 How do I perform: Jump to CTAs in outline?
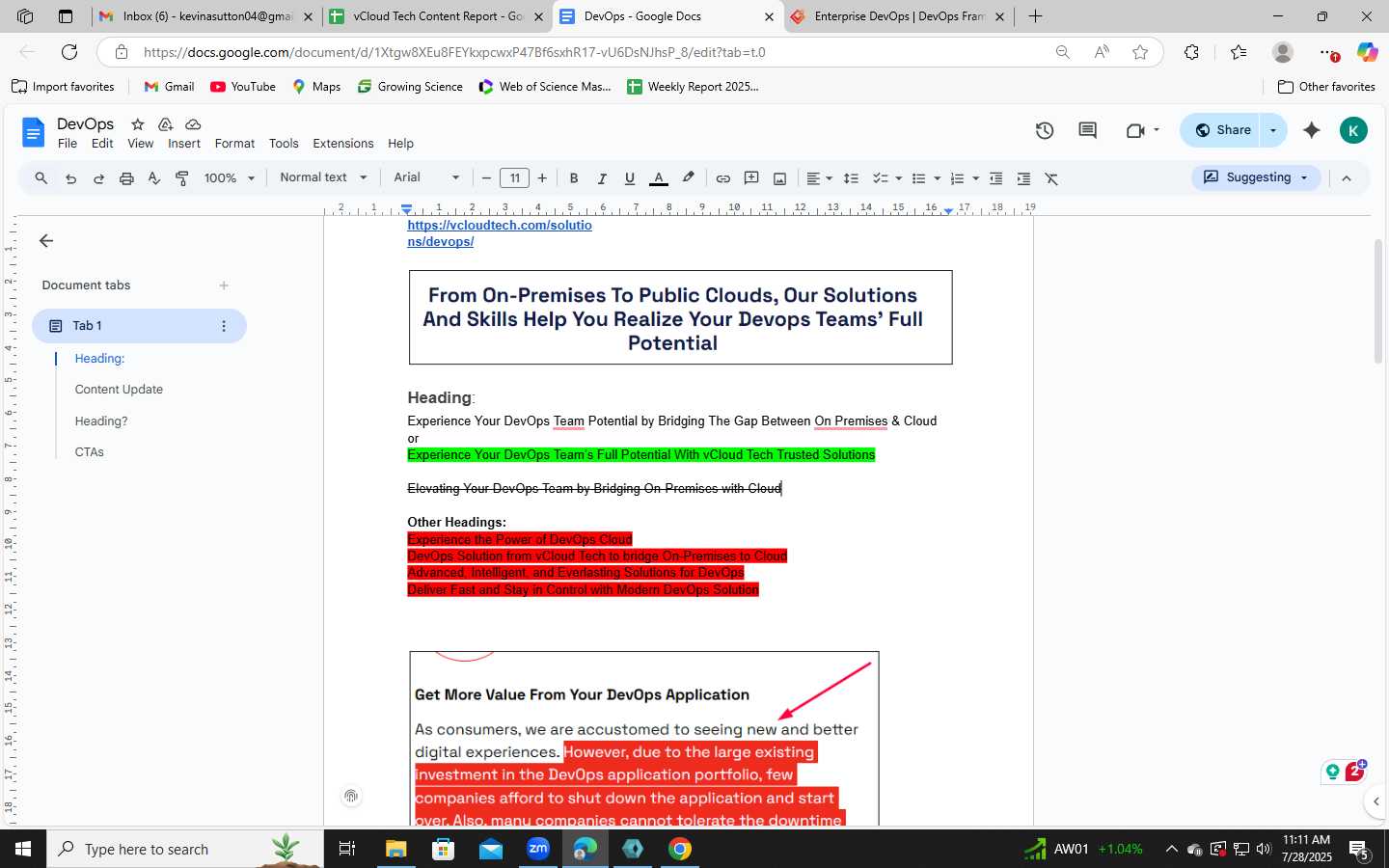coord(89,452)
